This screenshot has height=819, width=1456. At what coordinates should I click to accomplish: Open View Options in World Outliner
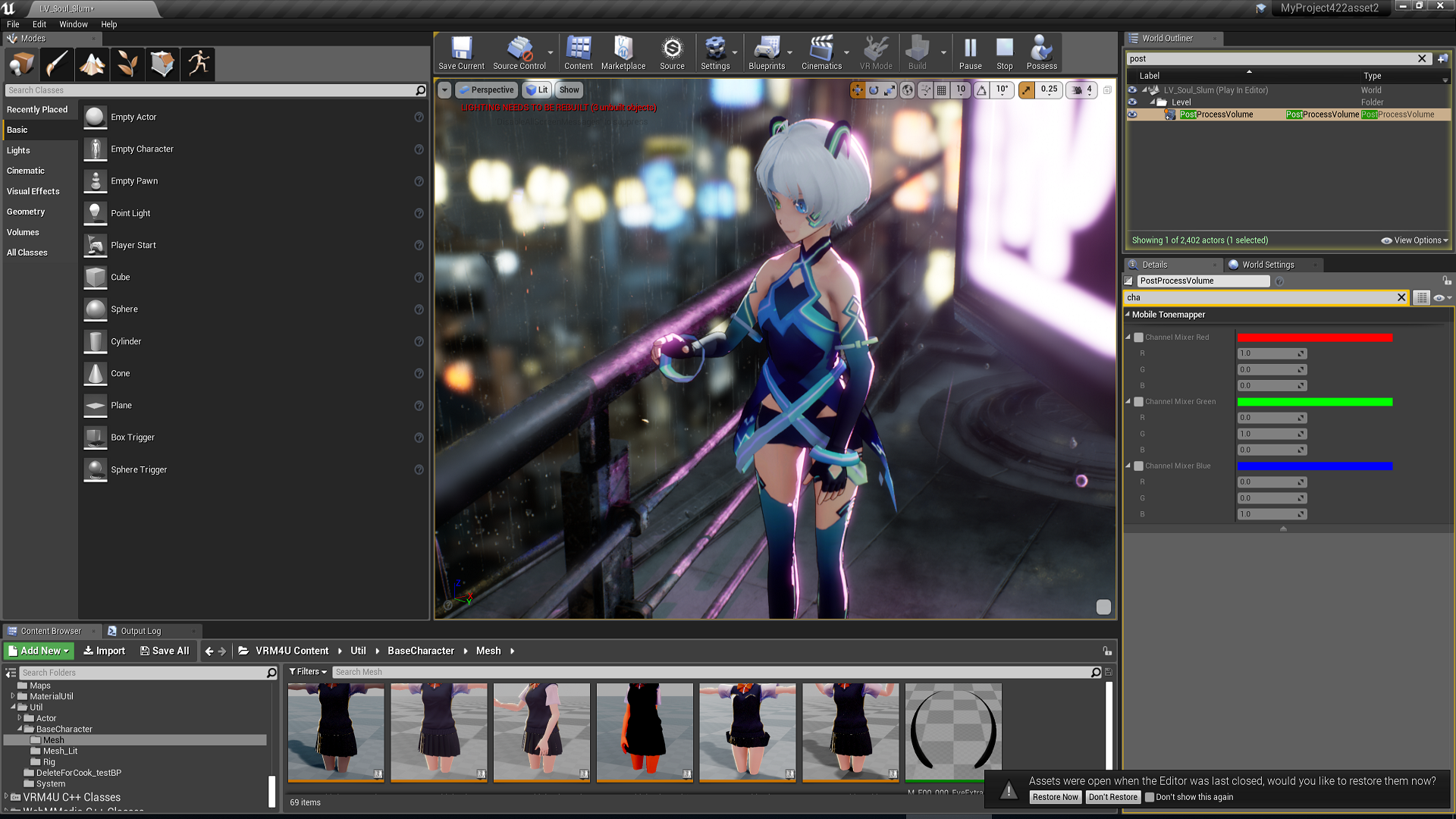point(1415,240)
